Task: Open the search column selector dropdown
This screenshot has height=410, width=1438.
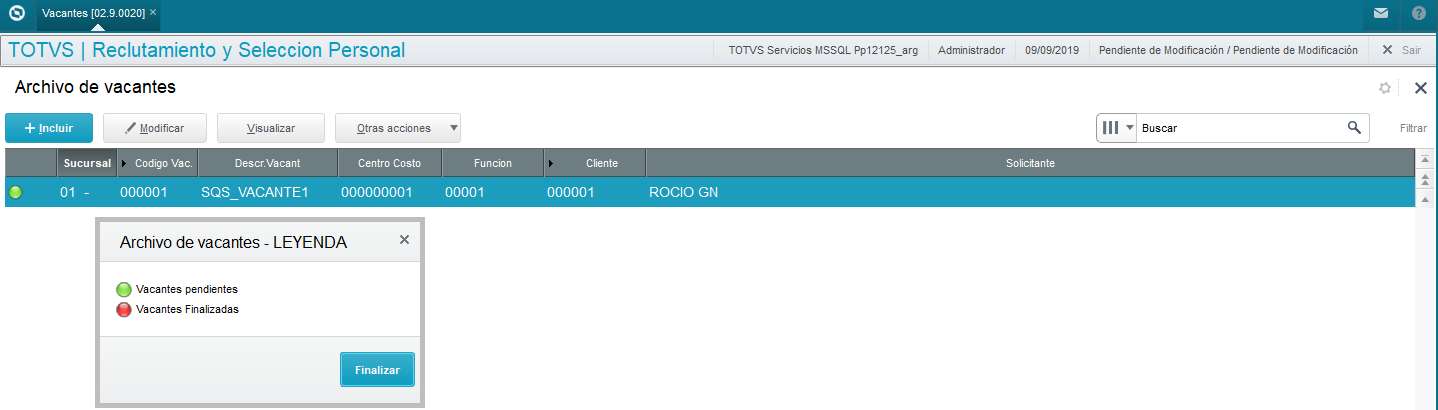Action: pyautogui.click(x=1117, y=128)
